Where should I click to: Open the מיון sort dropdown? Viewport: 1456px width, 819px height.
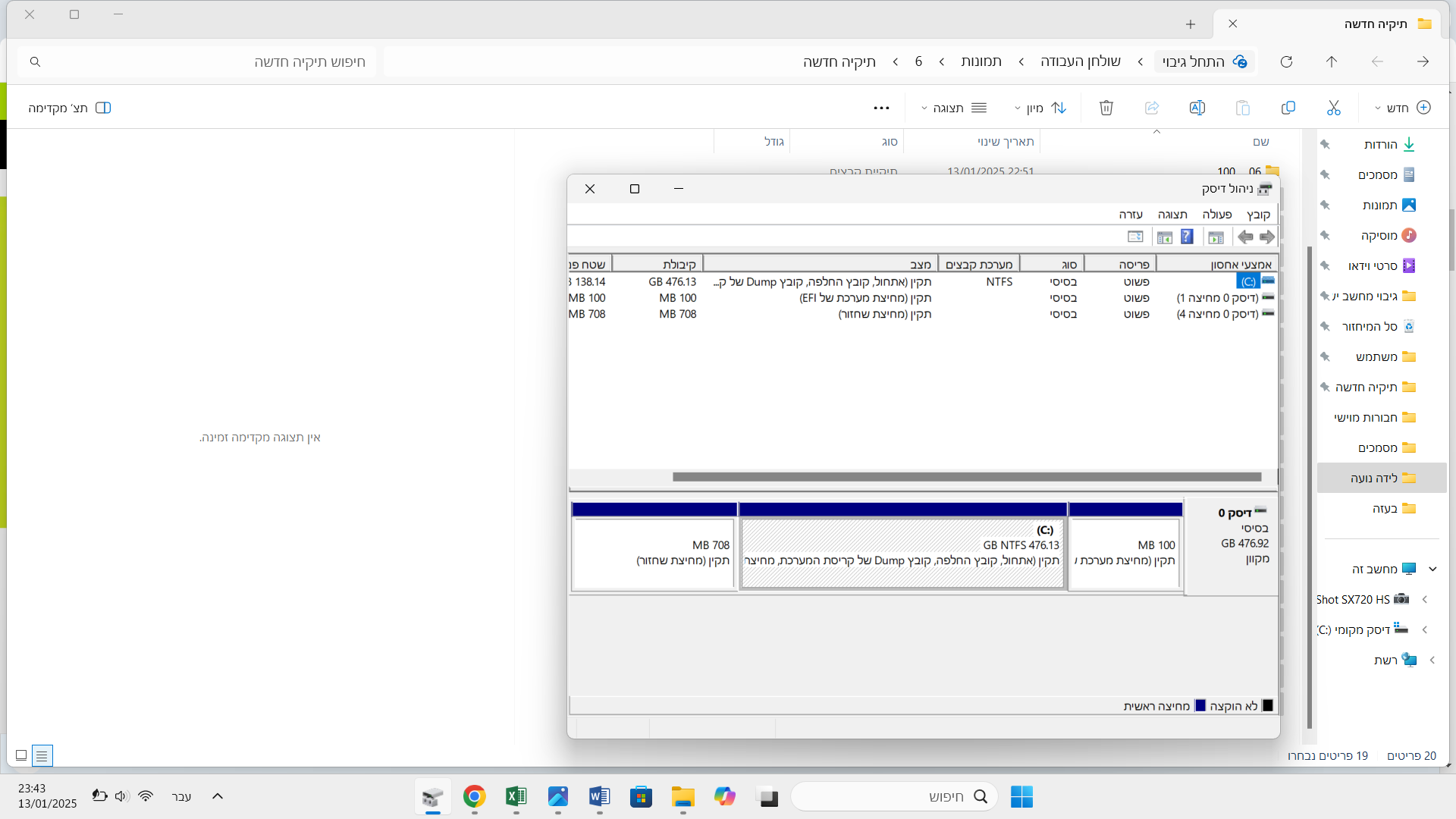pos(1040,108)
